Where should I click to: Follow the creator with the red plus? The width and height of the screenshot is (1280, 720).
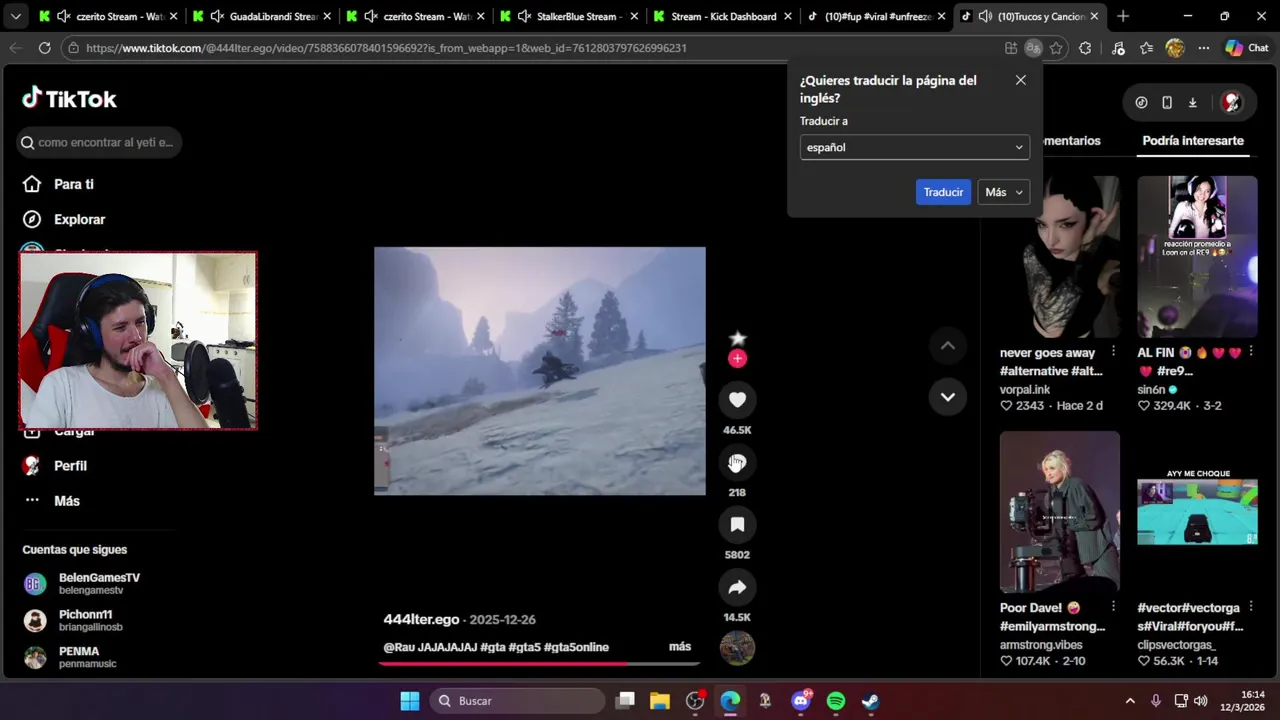[737, 358]
